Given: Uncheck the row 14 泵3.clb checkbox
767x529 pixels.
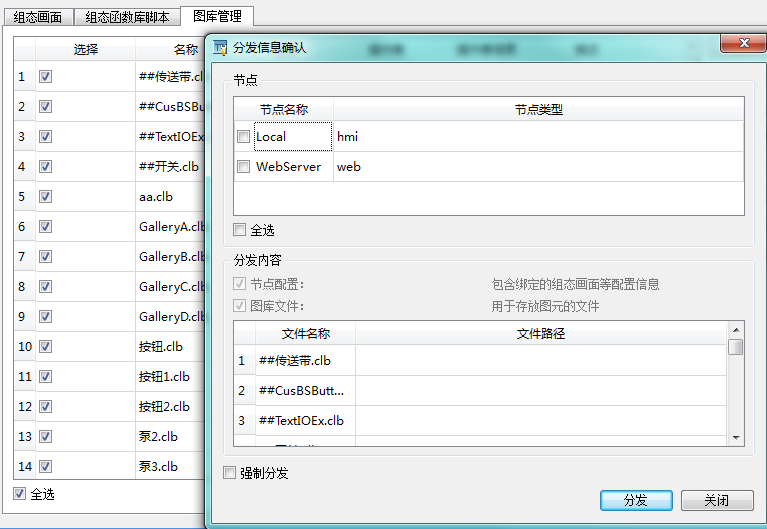Looking at the screenshot, I should point(45,466).
